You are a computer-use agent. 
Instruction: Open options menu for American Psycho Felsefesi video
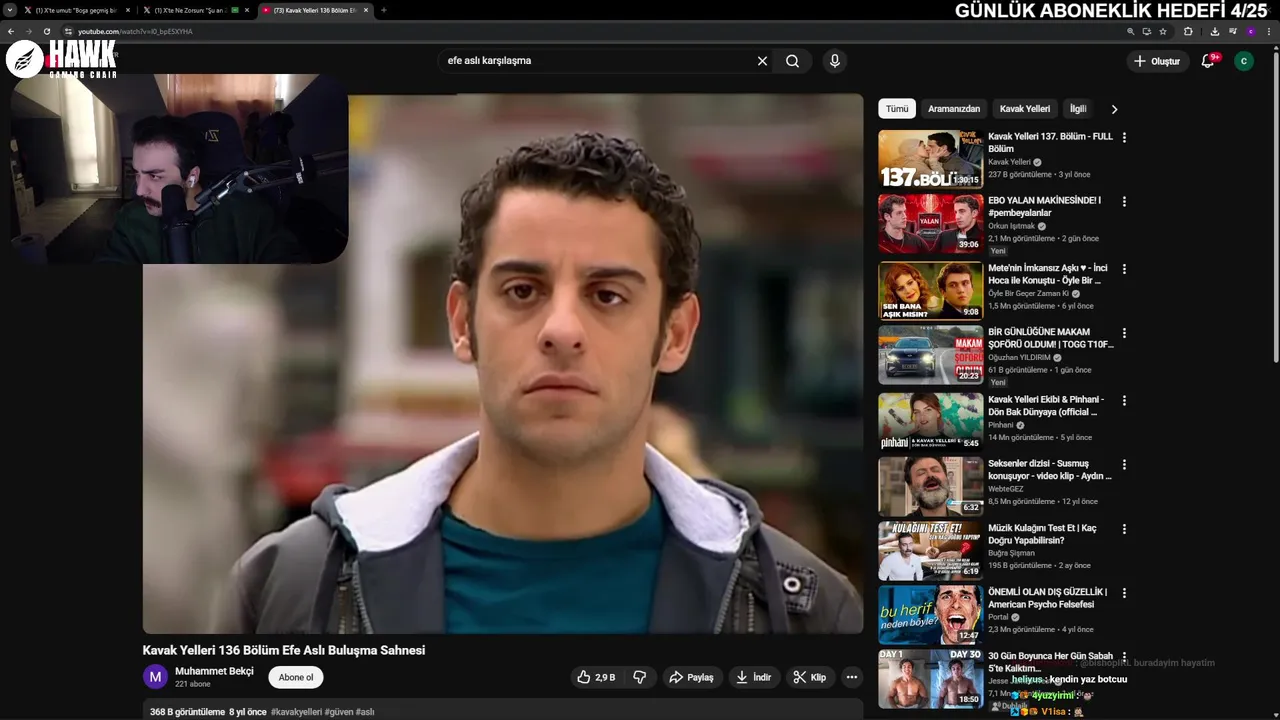pyautogui.click(x=1124, y=593)
